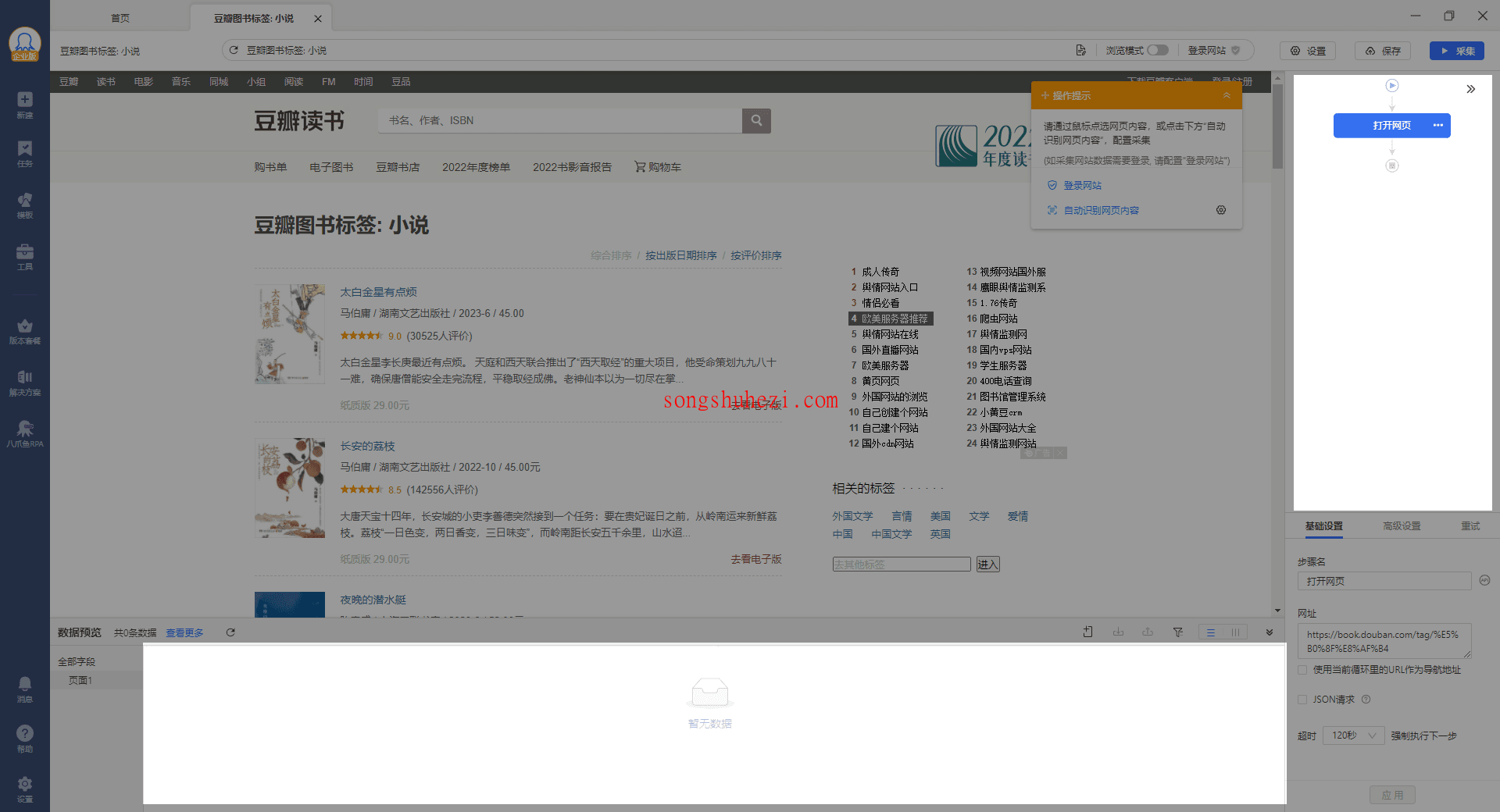Viewport: 1500px width, 812px height.
Task: Sort by 按评价排序
Action: 755,255
